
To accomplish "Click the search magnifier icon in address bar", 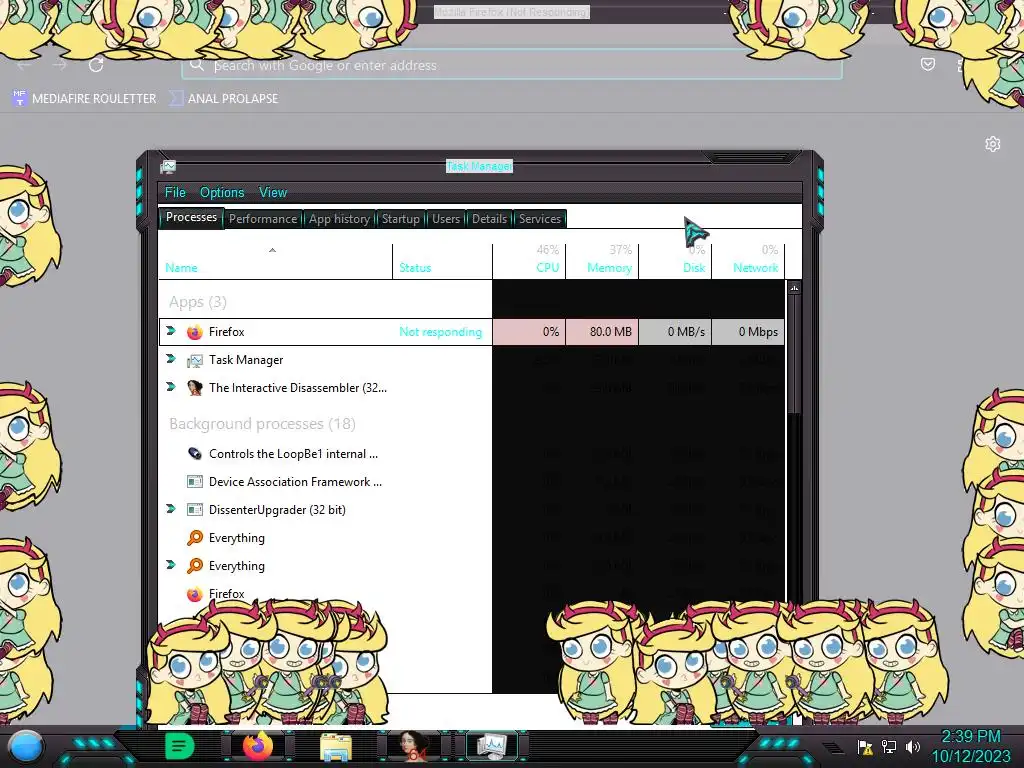I will (197, 65).
